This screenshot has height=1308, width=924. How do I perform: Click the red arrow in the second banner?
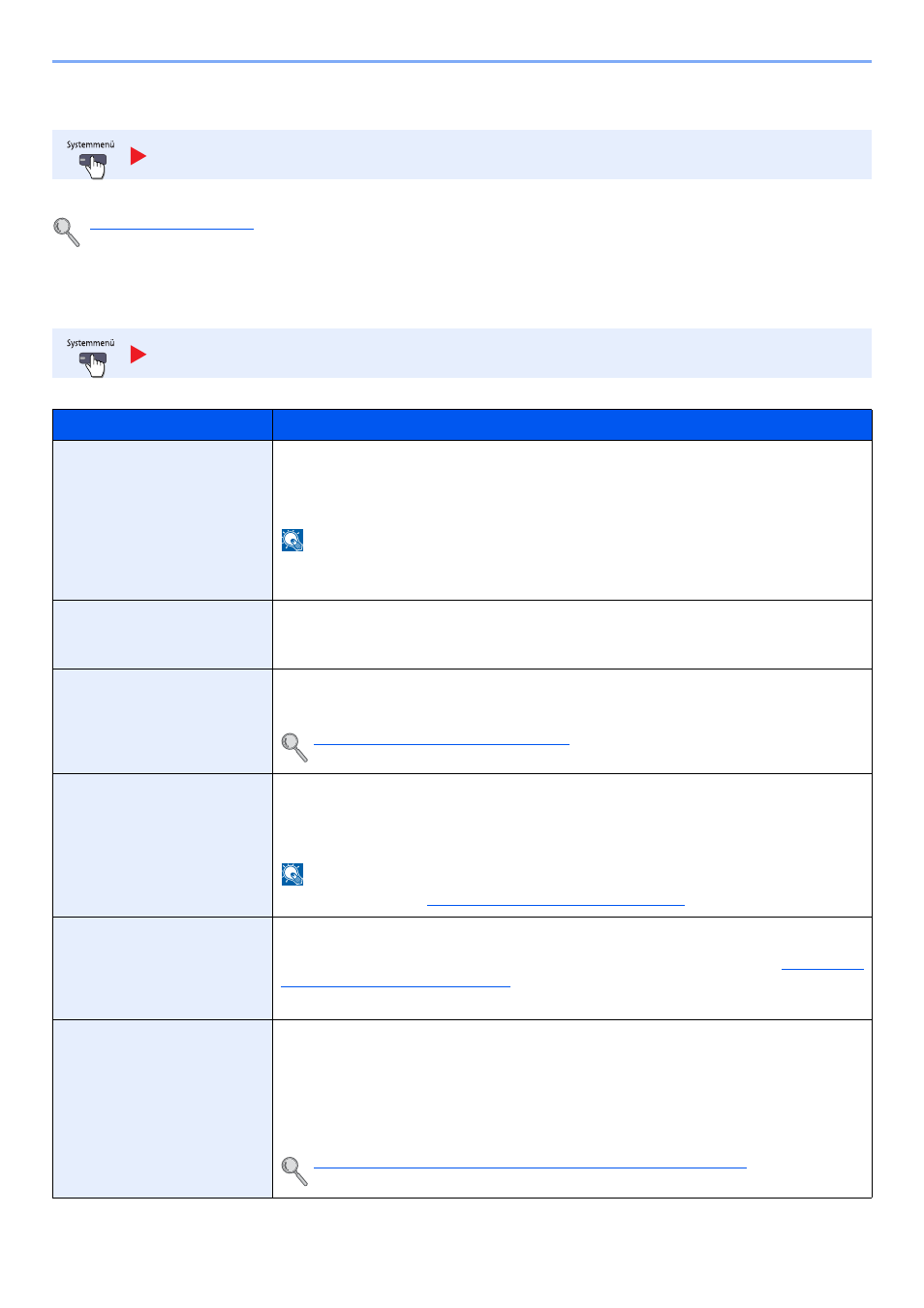point(139,355)
